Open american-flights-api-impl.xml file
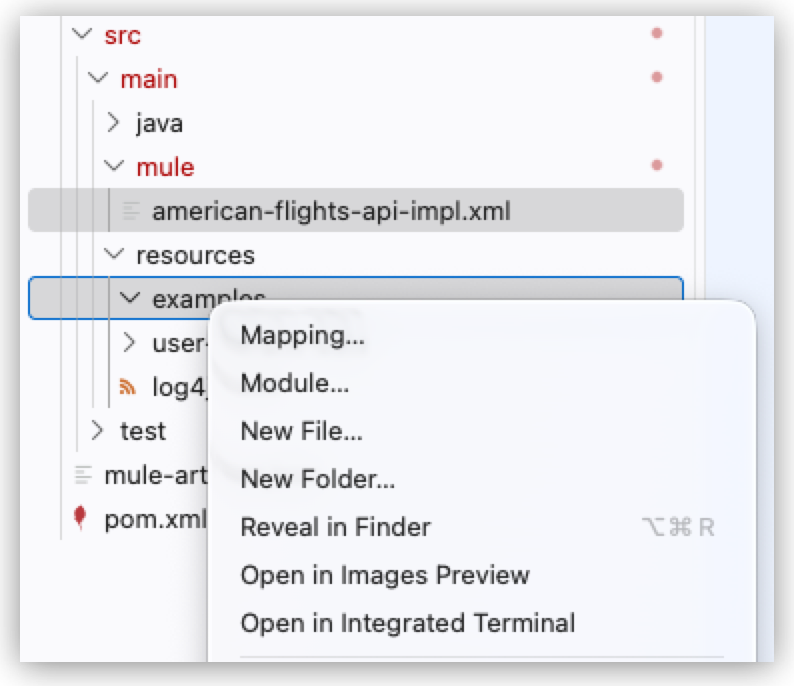This screenshot has height=686, width=794. [x=355, y=210]
